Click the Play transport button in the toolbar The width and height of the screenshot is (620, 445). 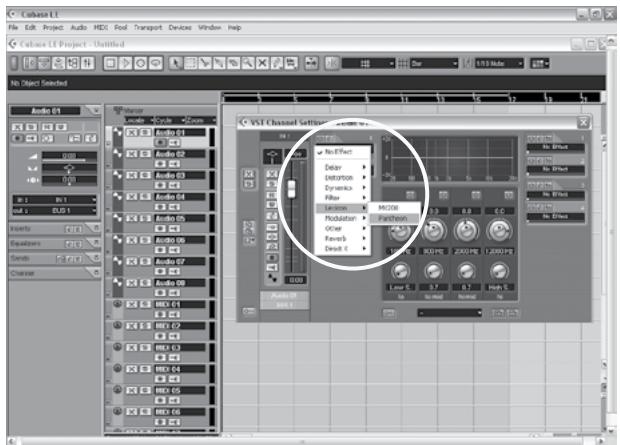(126, 63)
